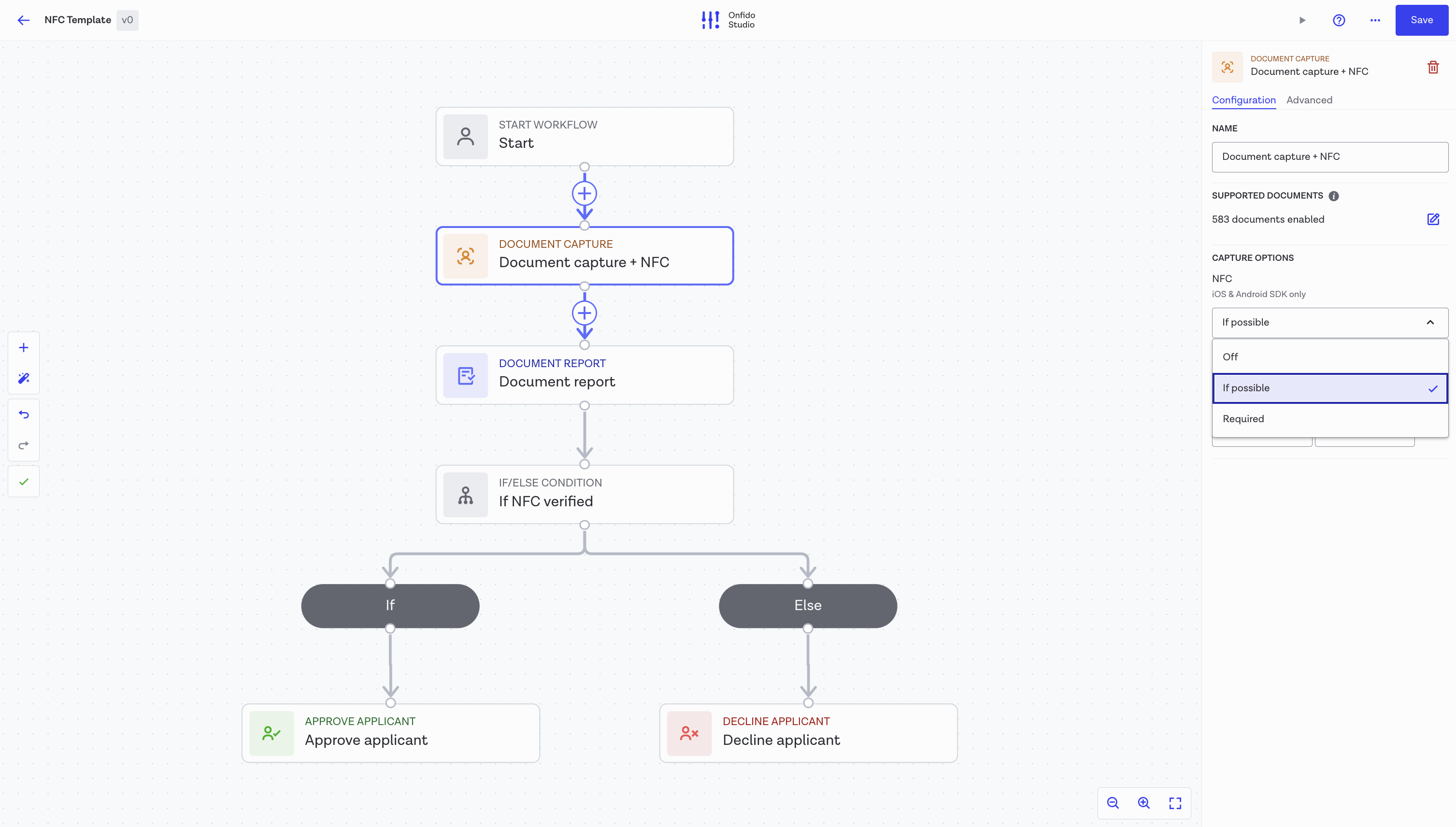The height and width of the screenshot is (827, 1456).
Task: Edit supported documents via pencil icon
Action: point(1433,219)
